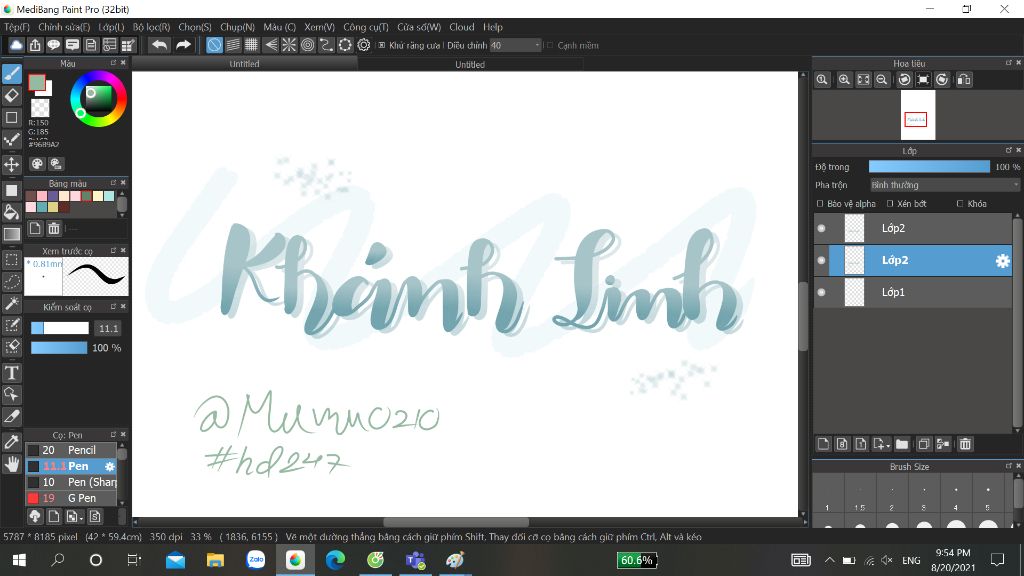Enable the concentric circle snap guide
This screenshot has width=1024, height=576.
click(x=308, y=45)
